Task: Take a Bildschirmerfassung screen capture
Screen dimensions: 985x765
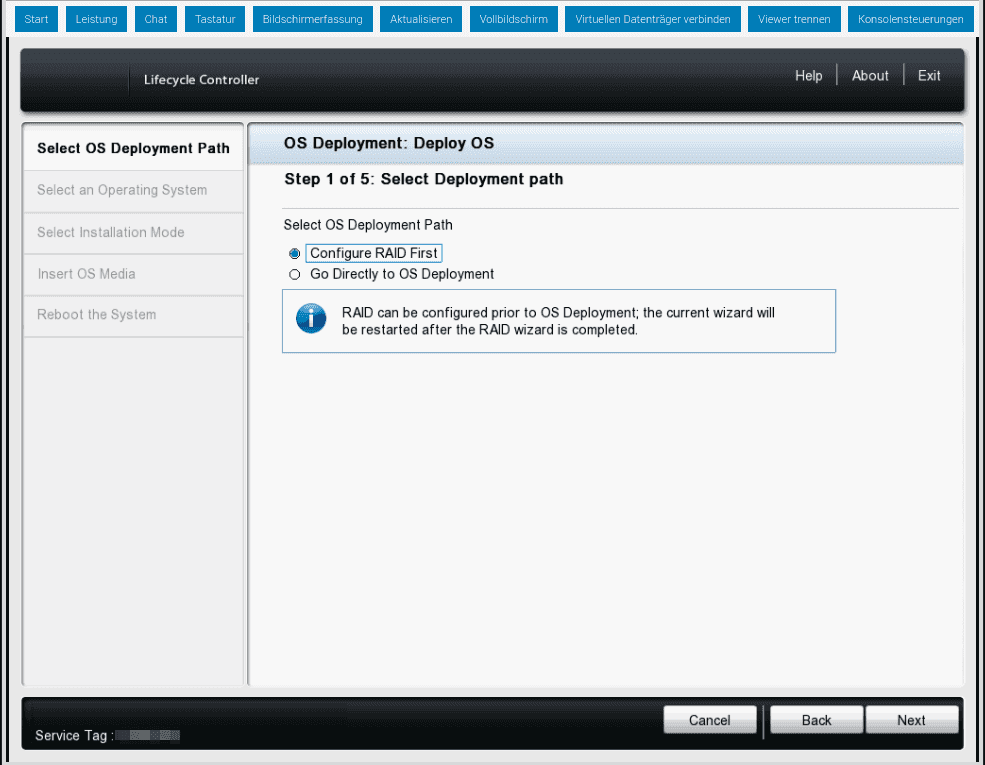Action: [x=312, y=19]
